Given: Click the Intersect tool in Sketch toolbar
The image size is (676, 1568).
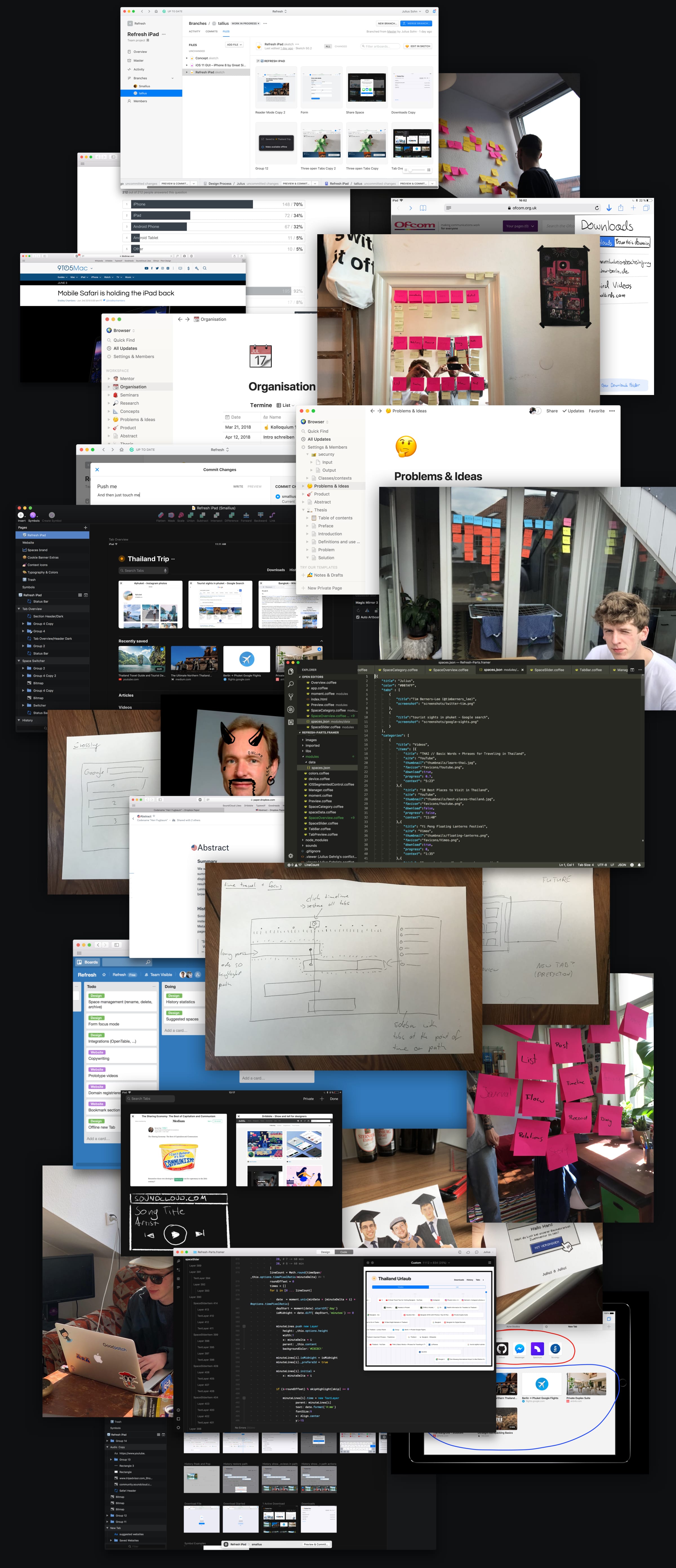Looking at the screenshot, I should [x=216, y=516].
